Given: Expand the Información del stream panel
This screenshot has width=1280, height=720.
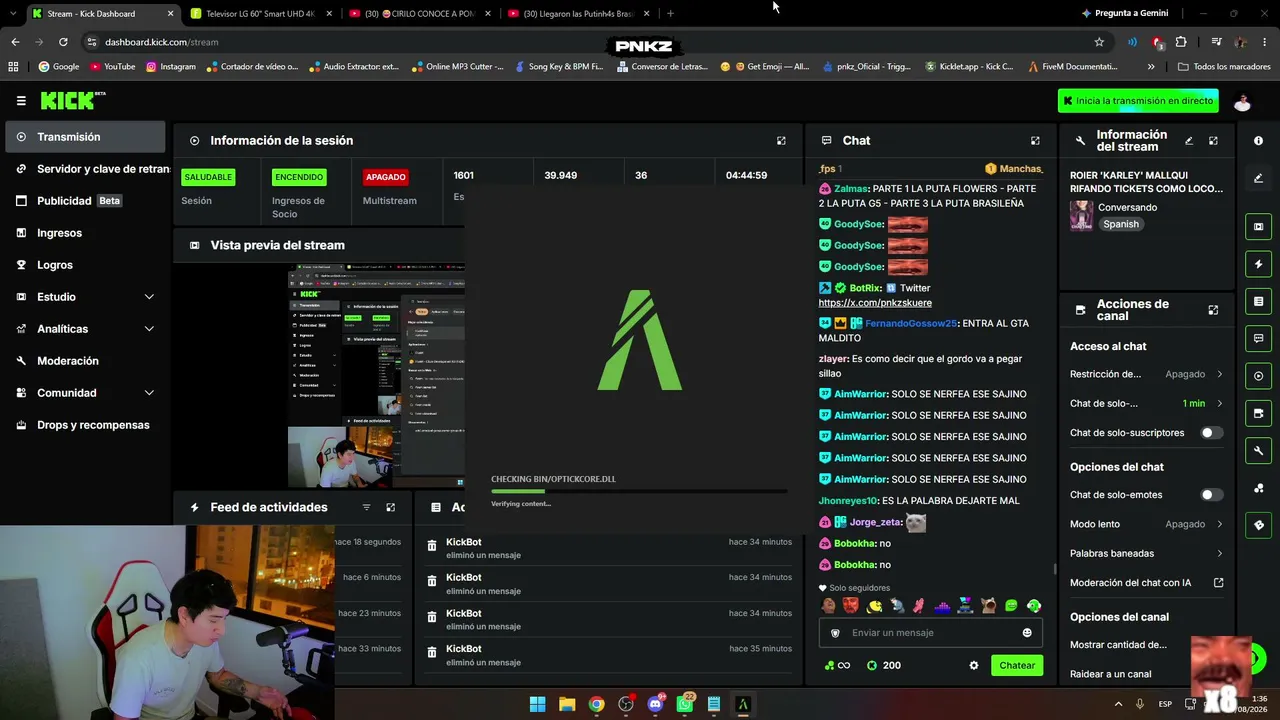Looking at the screenshot, I should pos(1213,141).
